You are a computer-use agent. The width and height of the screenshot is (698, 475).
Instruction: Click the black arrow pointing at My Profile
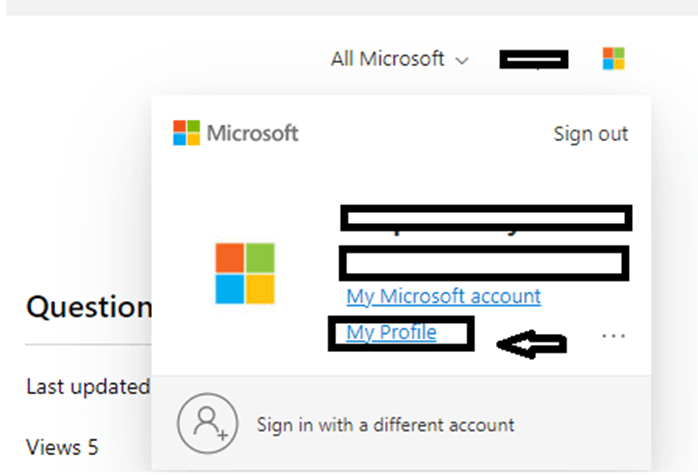click(531, 344)
